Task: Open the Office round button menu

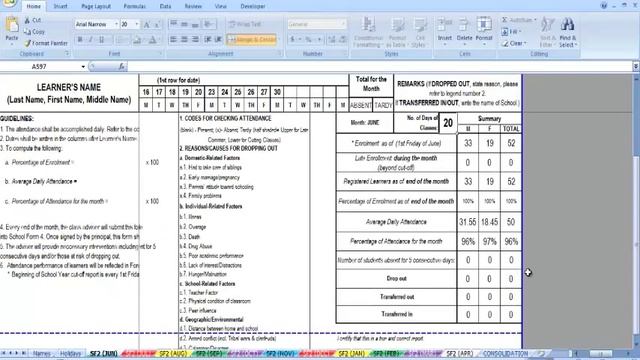Action: click(9, 3)
